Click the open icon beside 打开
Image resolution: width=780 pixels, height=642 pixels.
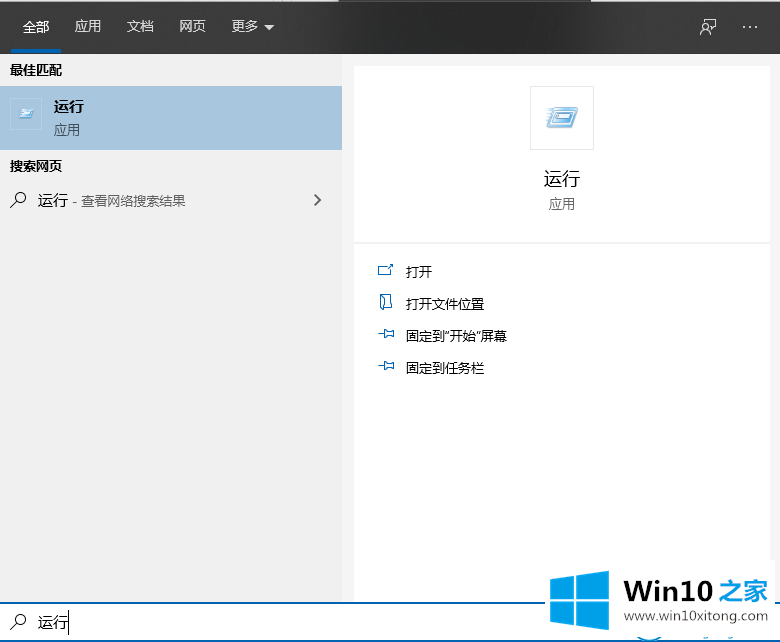386,270
